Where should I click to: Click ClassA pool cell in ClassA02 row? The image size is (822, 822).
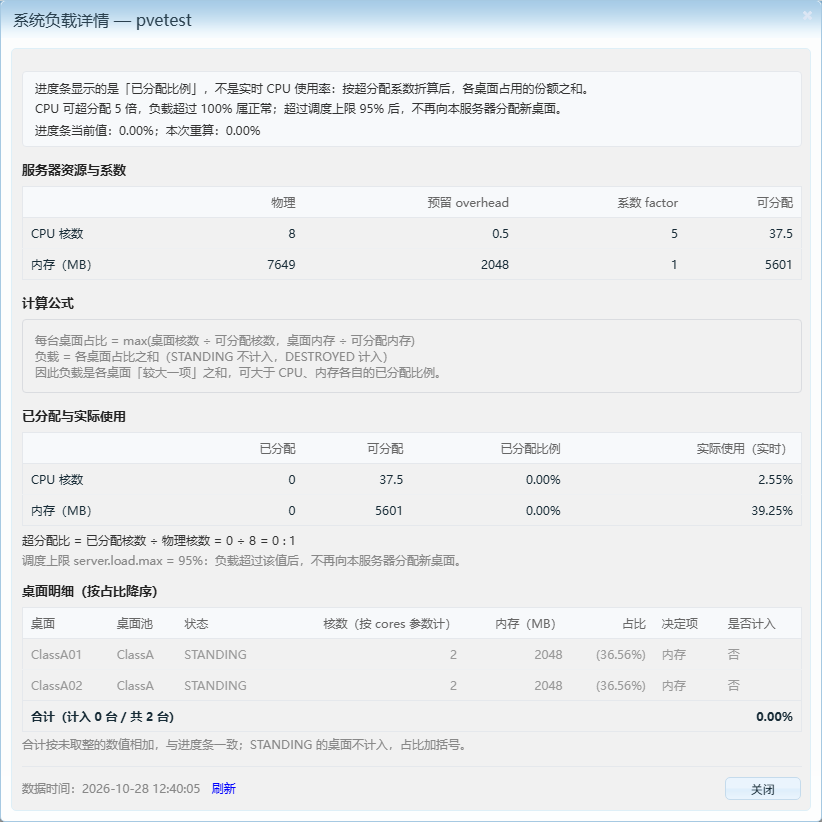pyautogui.click(x=135, y=685)
